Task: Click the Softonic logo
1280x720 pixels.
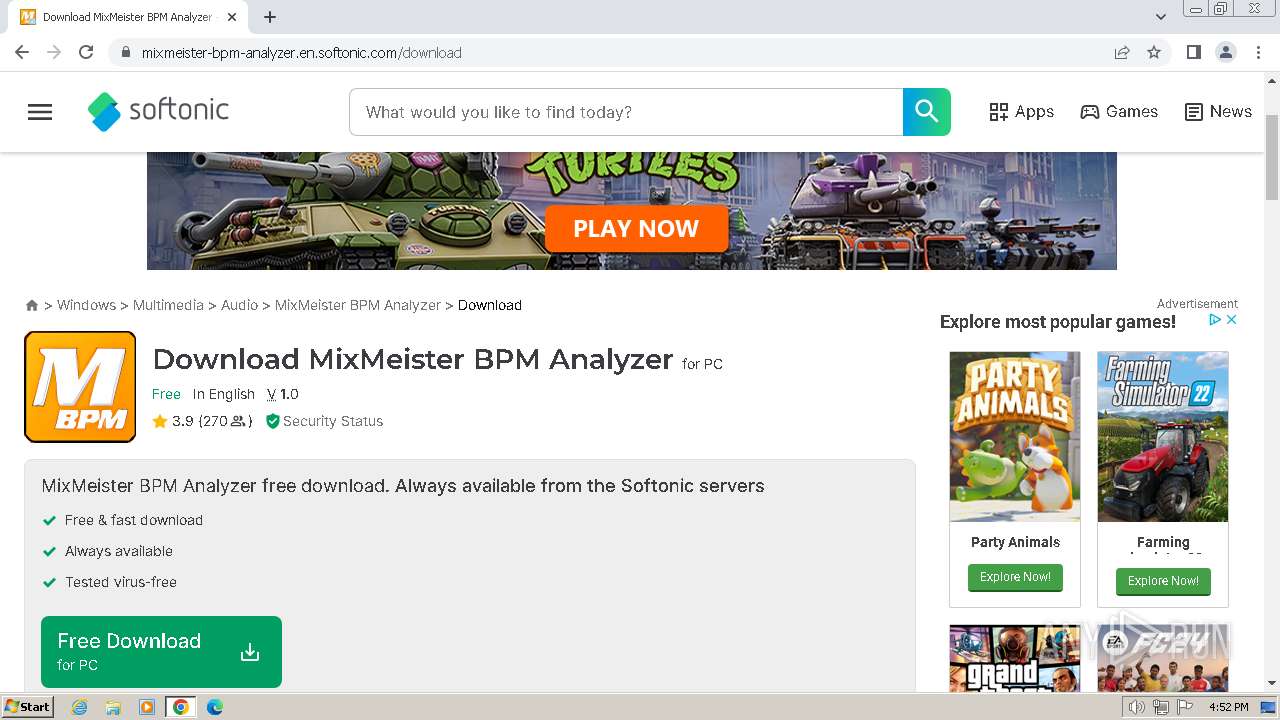Action: 158,111
